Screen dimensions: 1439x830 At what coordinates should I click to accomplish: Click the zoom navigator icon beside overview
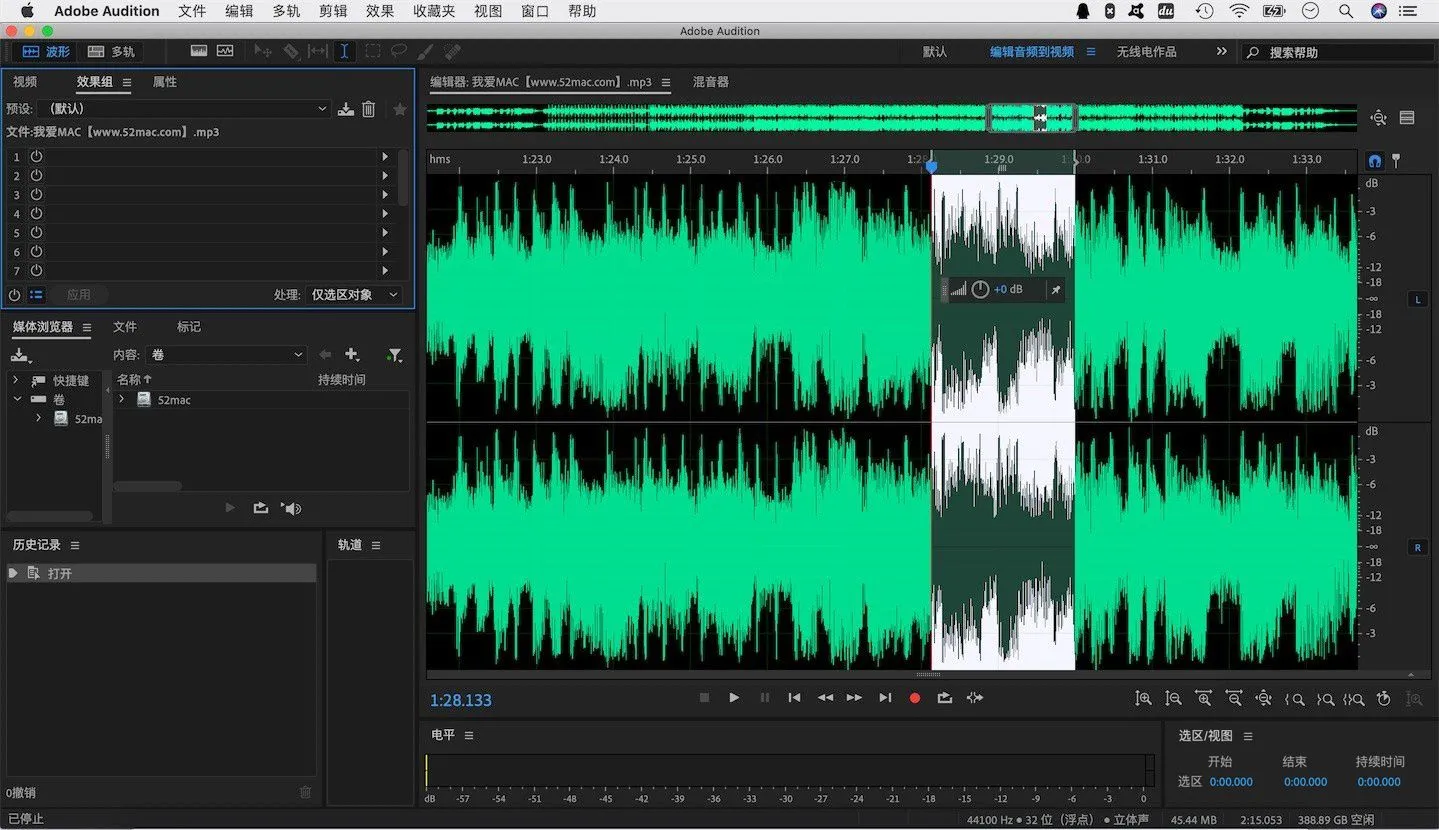tap(1379, 118)
